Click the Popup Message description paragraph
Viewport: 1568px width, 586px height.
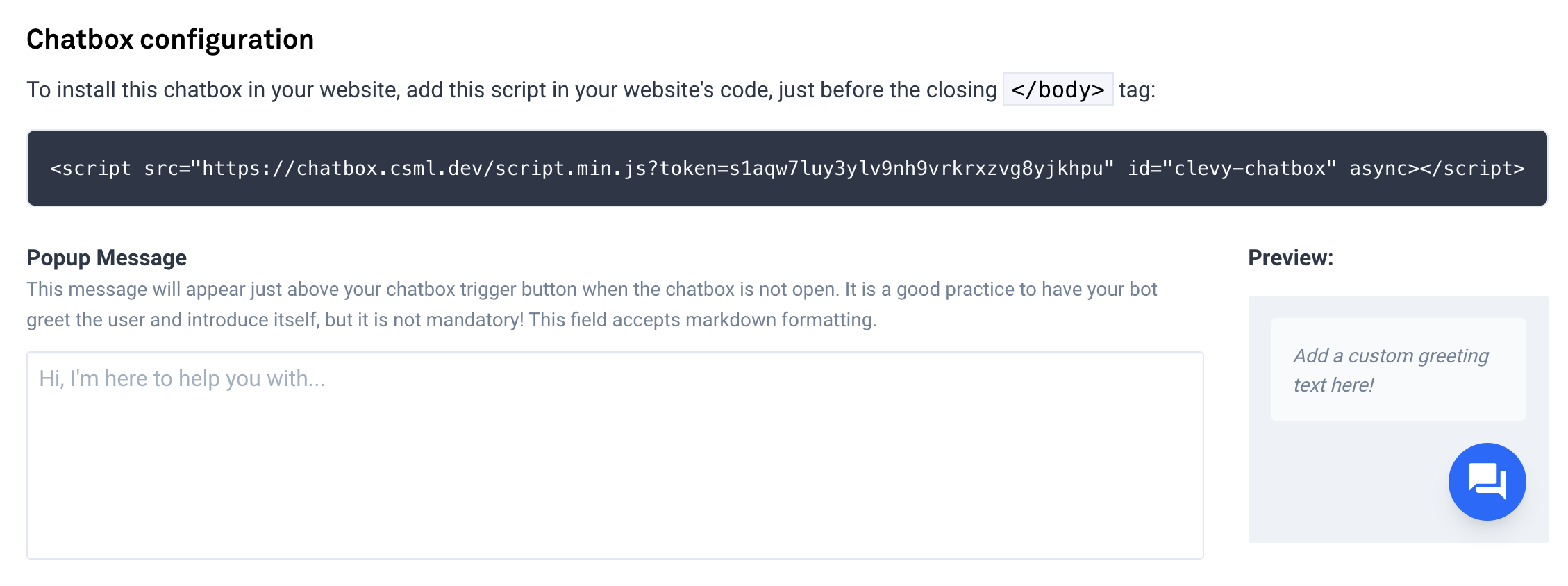tap(592, 290)
